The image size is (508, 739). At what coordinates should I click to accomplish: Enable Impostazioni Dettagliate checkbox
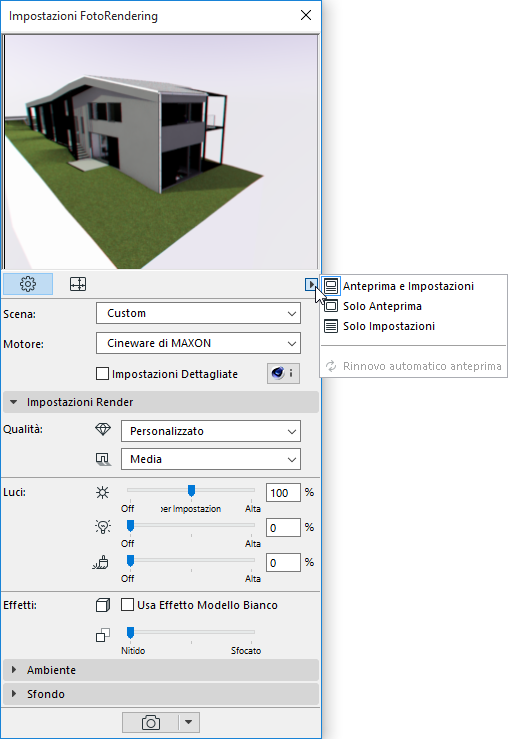click(x=102, y=374)
